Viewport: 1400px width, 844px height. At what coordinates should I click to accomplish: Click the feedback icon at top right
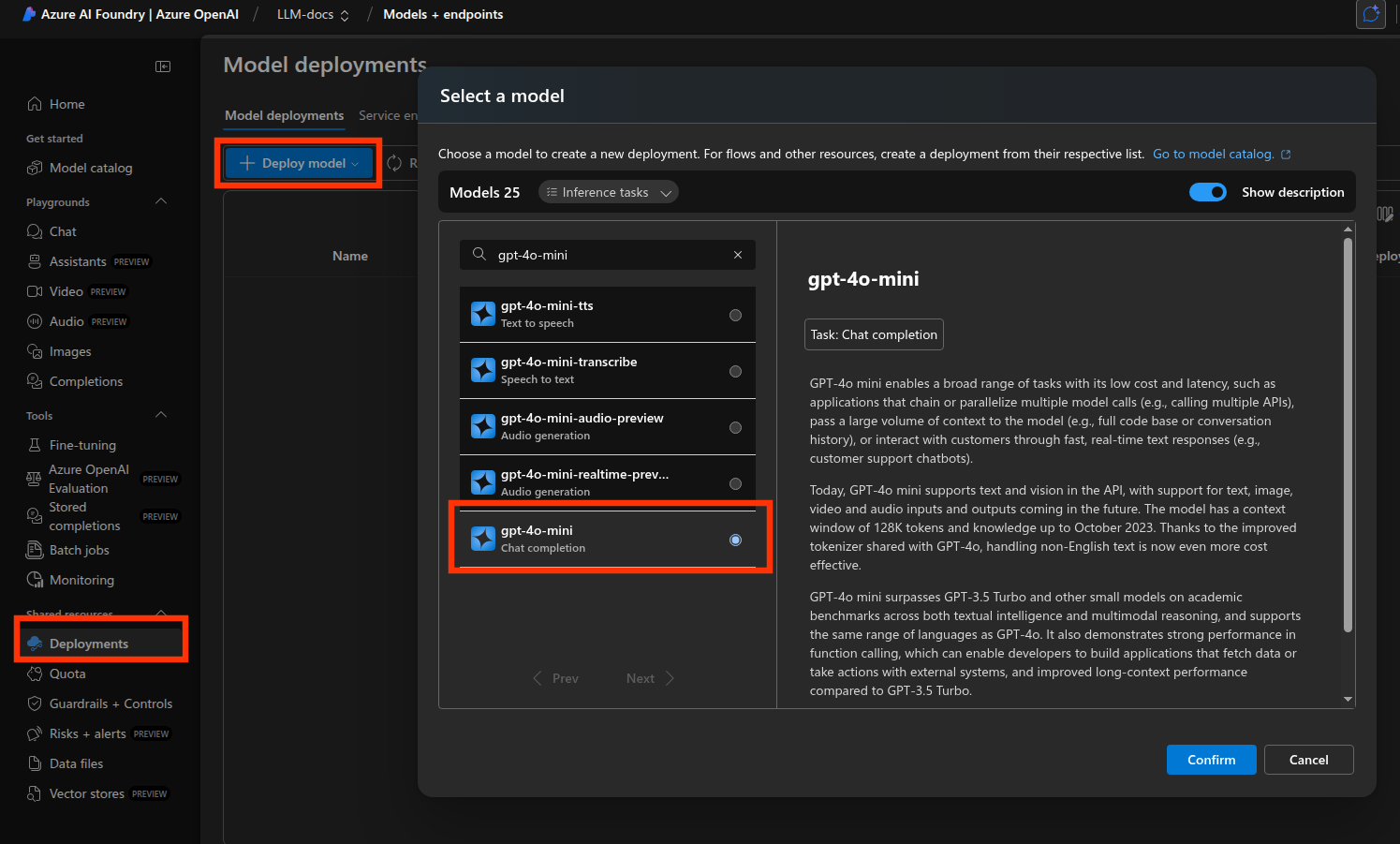(1370, 14)
